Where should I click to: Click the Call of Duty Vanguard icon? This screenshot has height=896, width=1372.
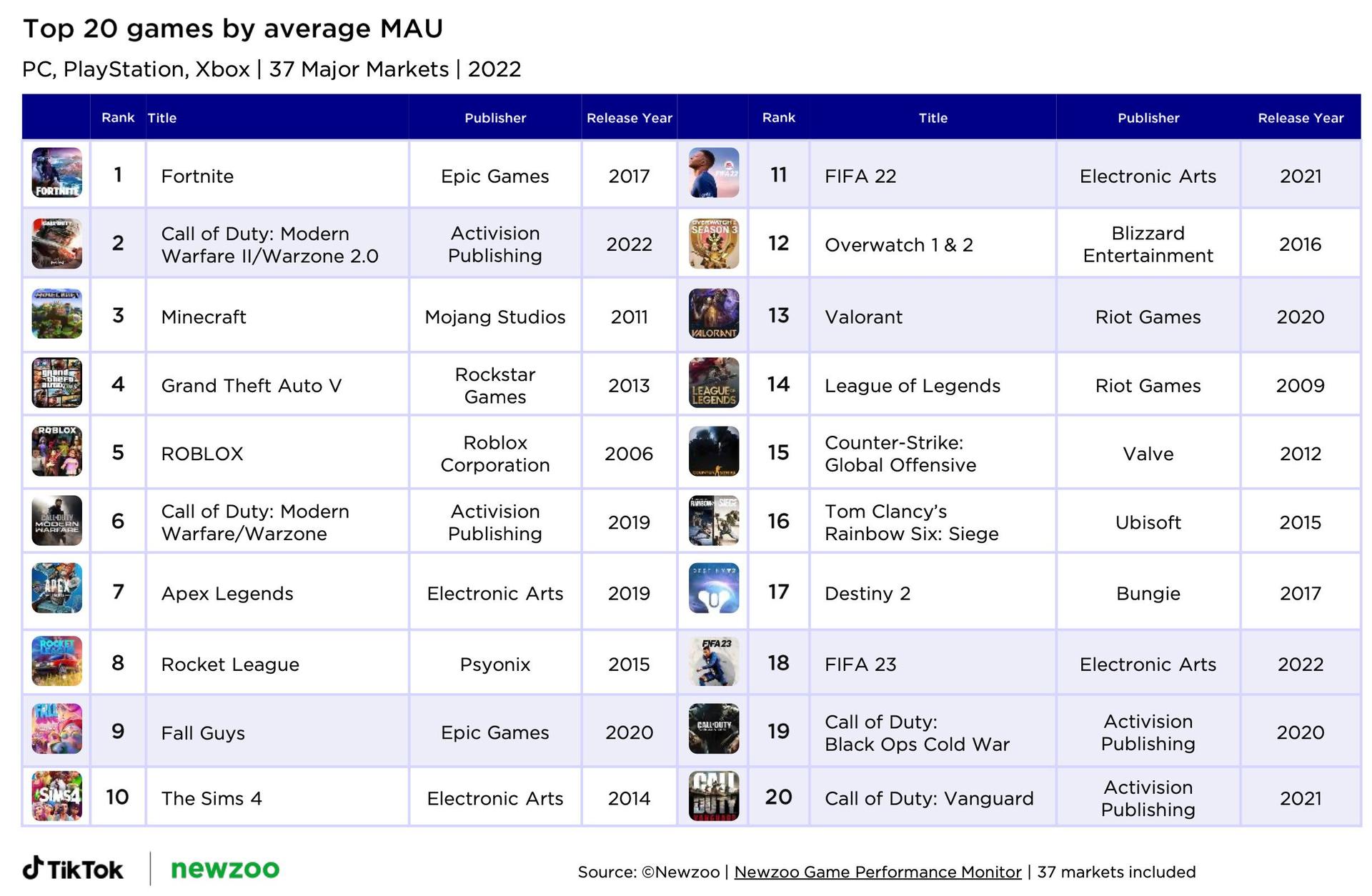pos(713,796)
